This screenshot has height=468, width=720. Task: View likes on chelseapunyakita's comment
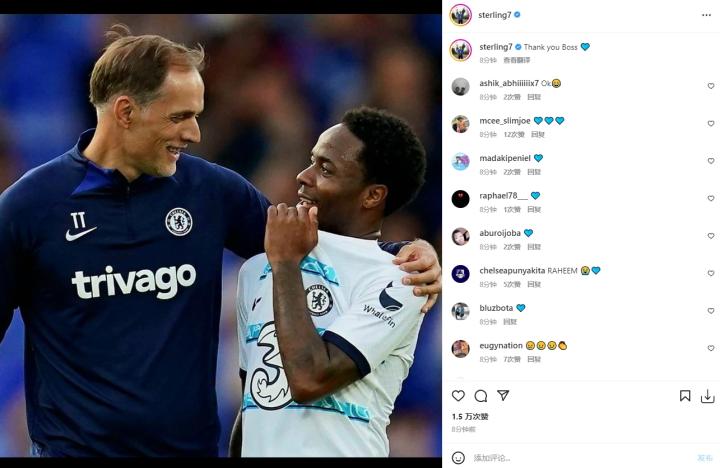(x=512, y=284)
